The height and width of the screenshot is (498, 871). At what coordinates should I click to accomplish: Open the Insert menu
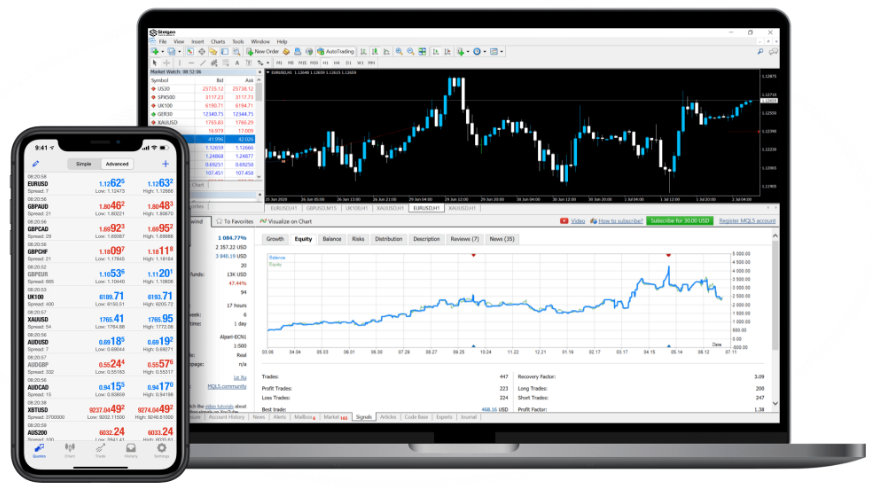pyautogui.click(x=196, y=41)
